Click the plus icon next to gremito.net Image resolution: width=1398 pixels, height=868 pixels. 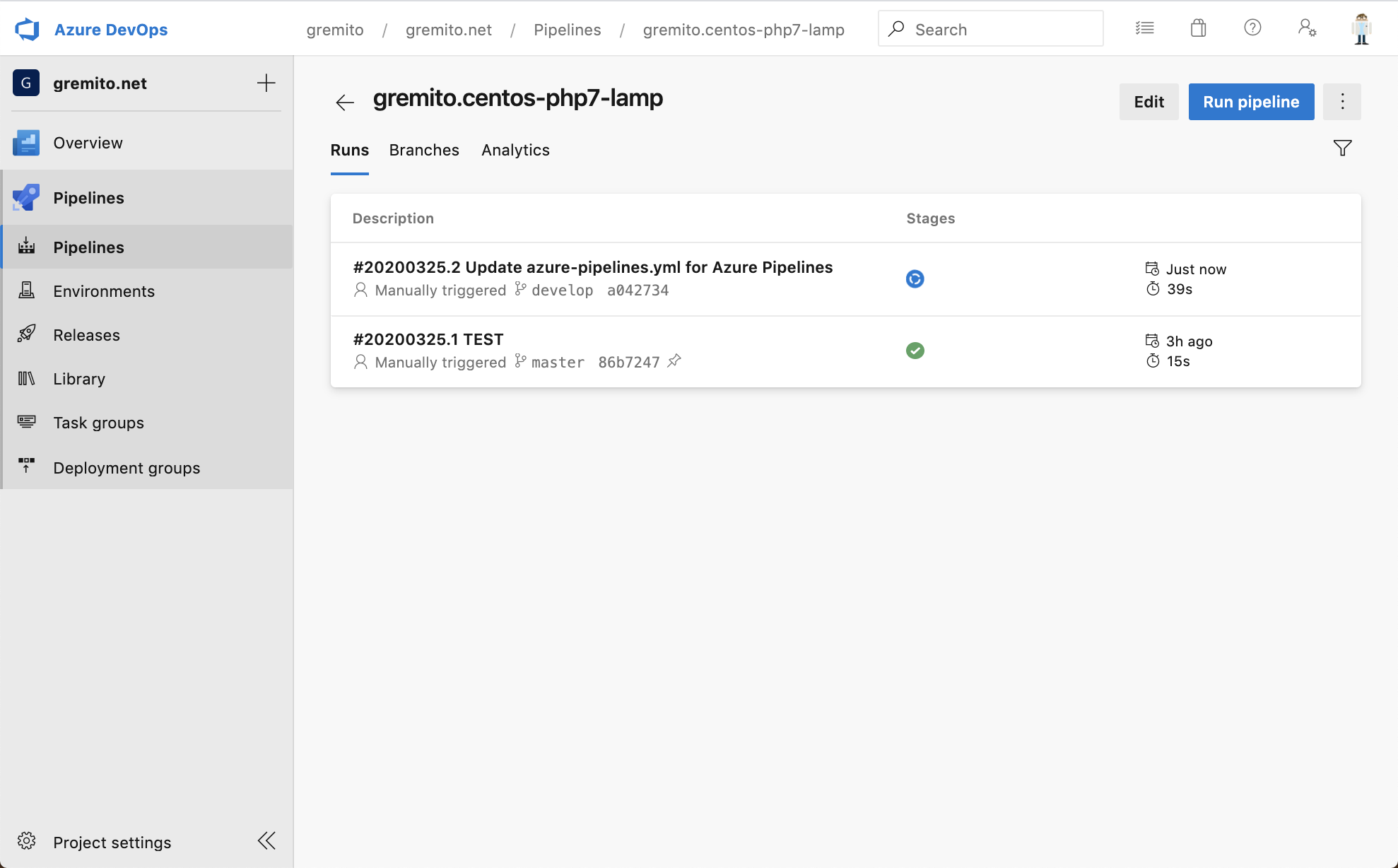[266, 83]
